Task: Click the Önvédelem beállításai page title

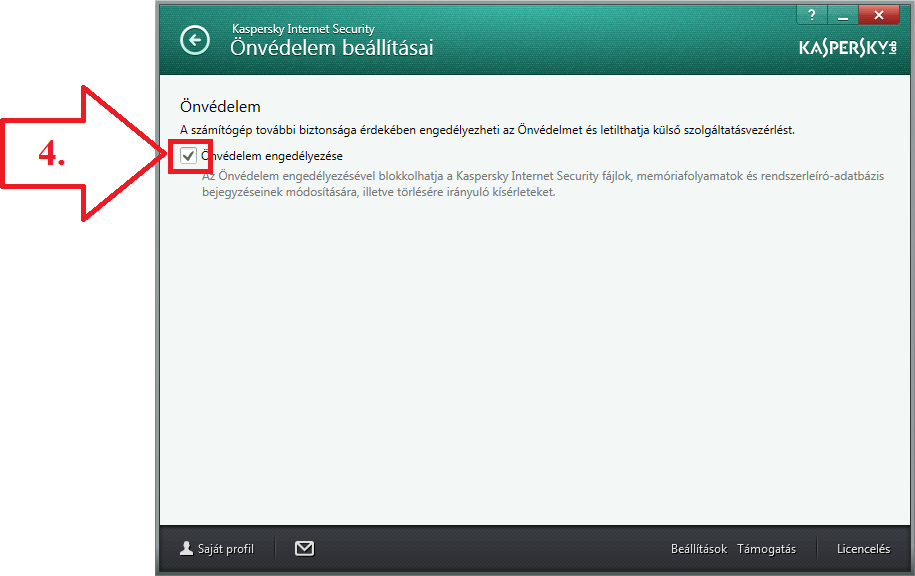Action: pyautogui.click(x=332, y=47)
